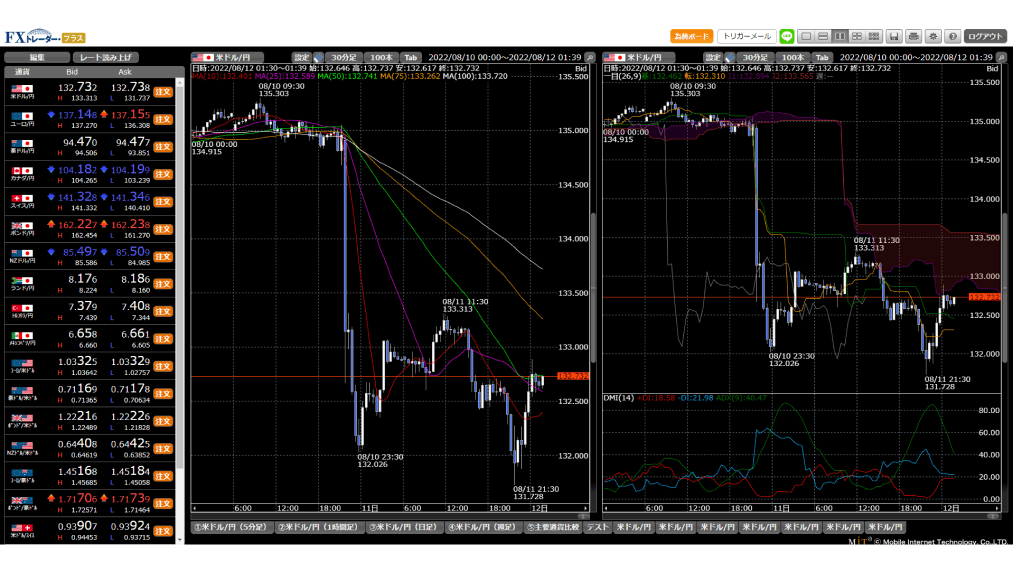Screen dimensions: 1013x572
Task: Open 30分足 timeframe dropdown in right chart
Action: [x=755, y=58]
